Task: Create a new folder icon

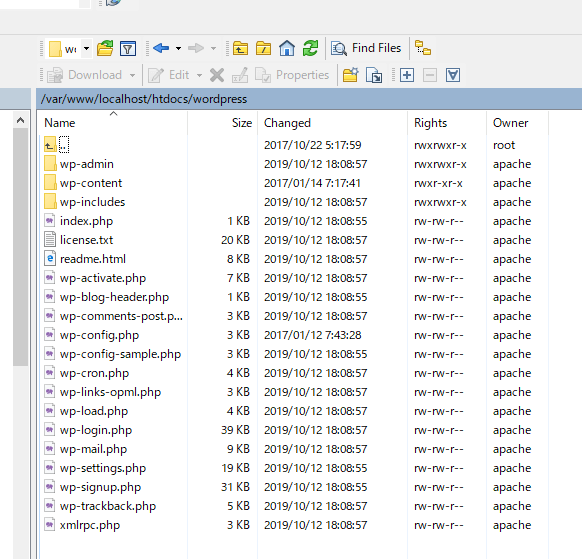Action: (351, 75)
